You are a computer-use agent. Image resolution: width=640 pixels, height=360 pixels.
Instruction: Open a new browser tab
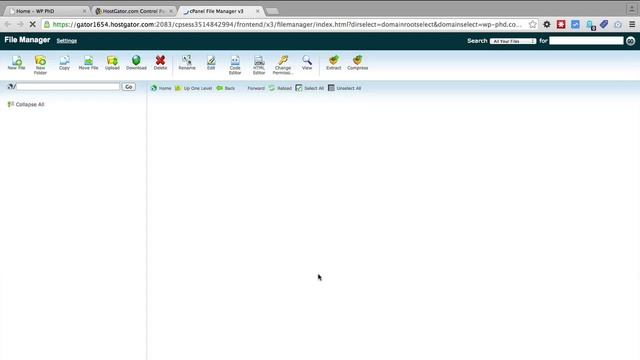tap(272, 11)
